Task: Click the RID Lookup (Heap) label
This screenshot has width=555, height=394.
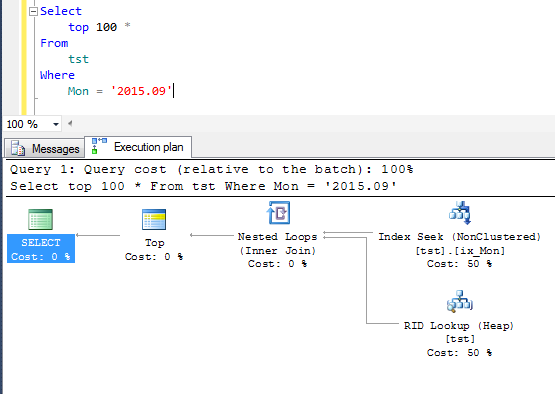Action: [459, 326]
